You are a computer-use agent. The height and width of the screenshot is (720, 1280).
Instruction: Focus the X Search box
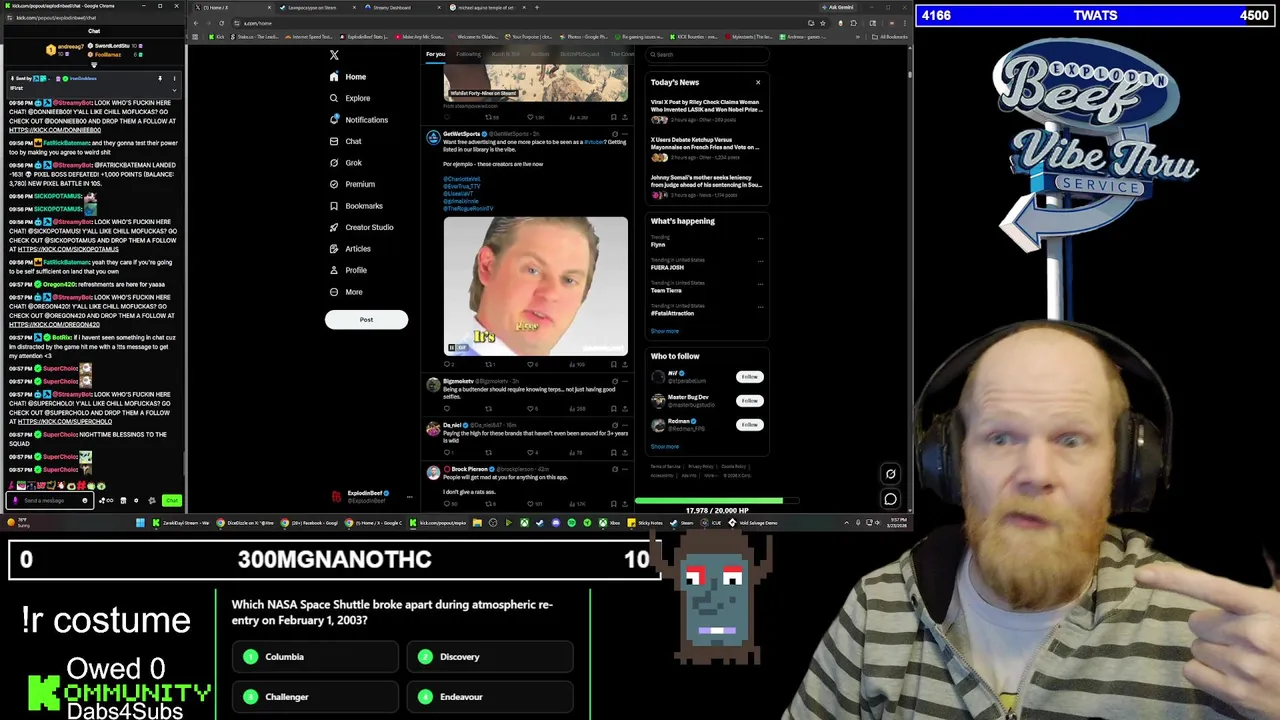[x=706, y=54]
